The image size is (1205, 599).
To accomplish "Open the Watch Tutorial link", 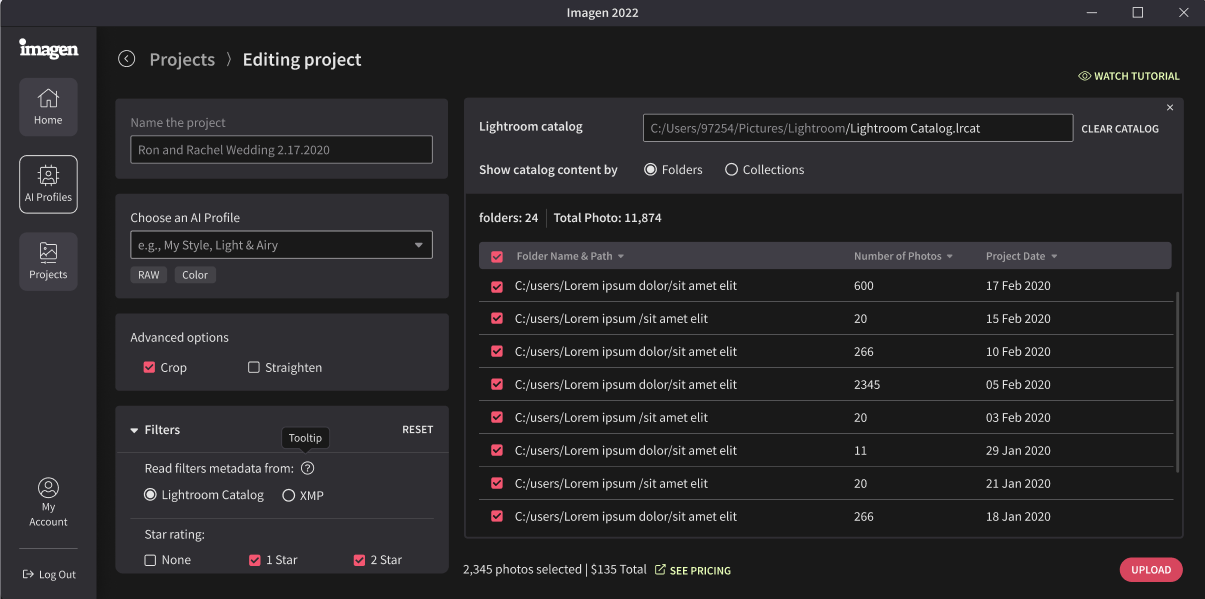I will point(1129,76).
